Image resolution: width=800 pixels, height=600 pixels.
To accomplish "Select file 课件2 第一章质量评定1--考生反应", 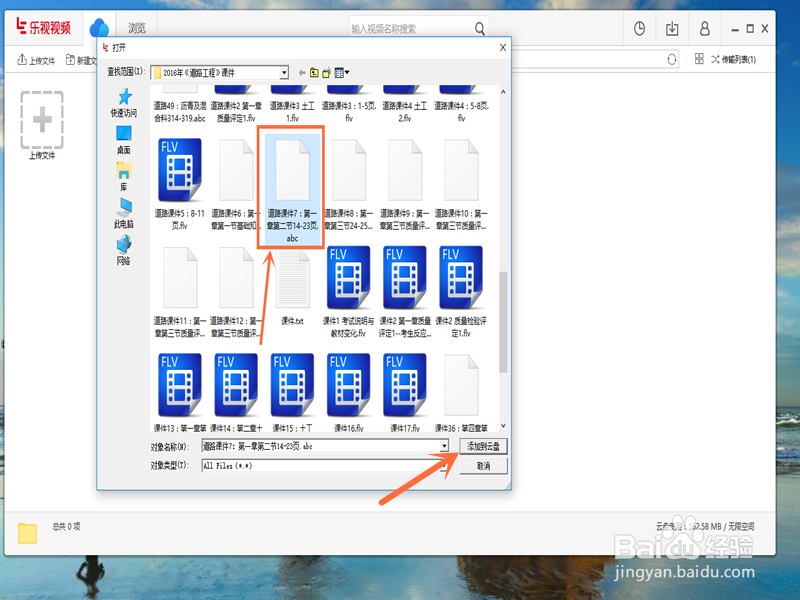I will 405,292.
